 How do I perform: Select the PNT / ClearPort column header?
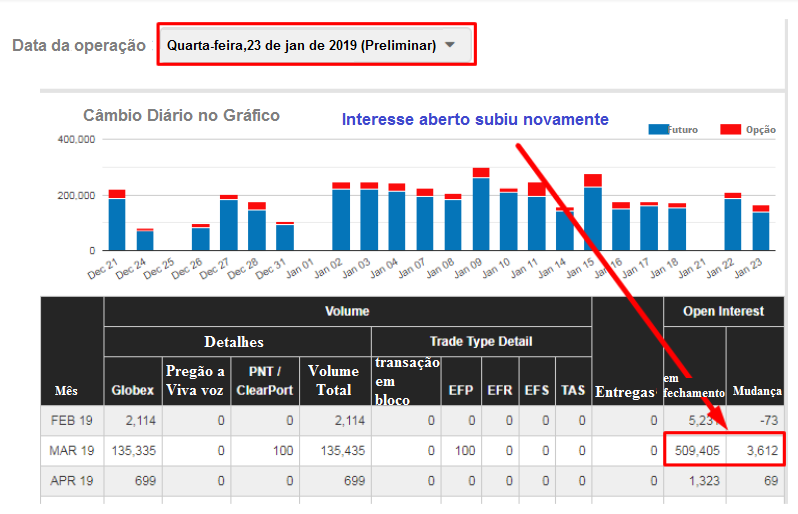[263, 381]
